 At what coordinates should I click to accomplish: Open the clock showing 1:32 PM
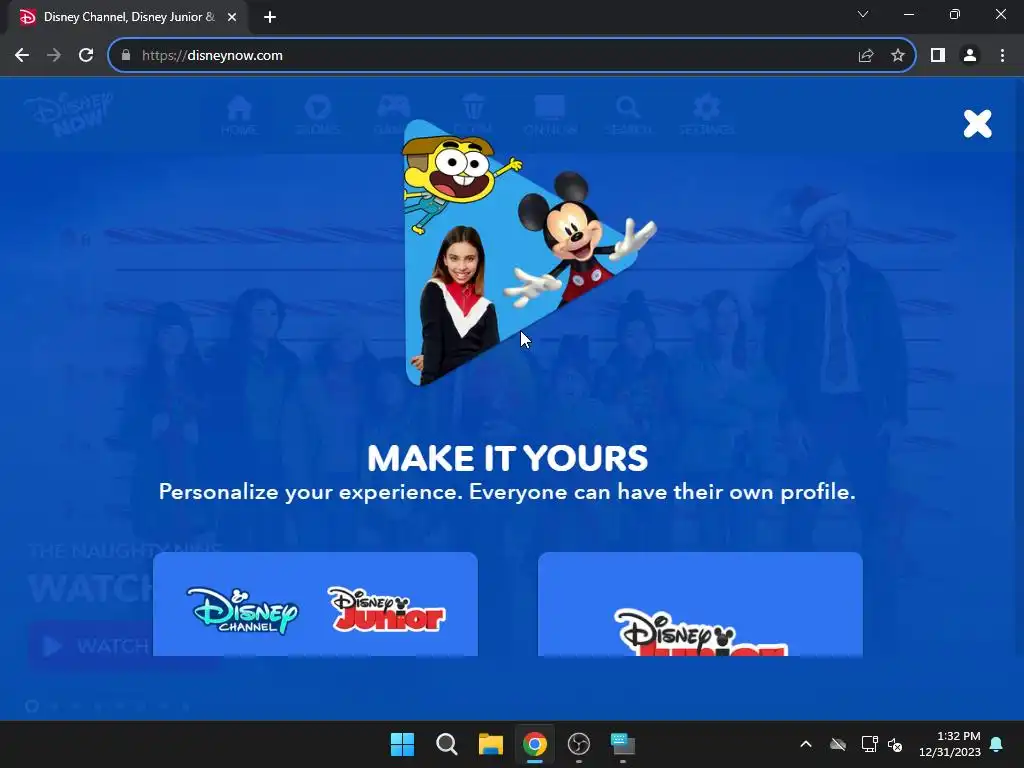[950, 744]
